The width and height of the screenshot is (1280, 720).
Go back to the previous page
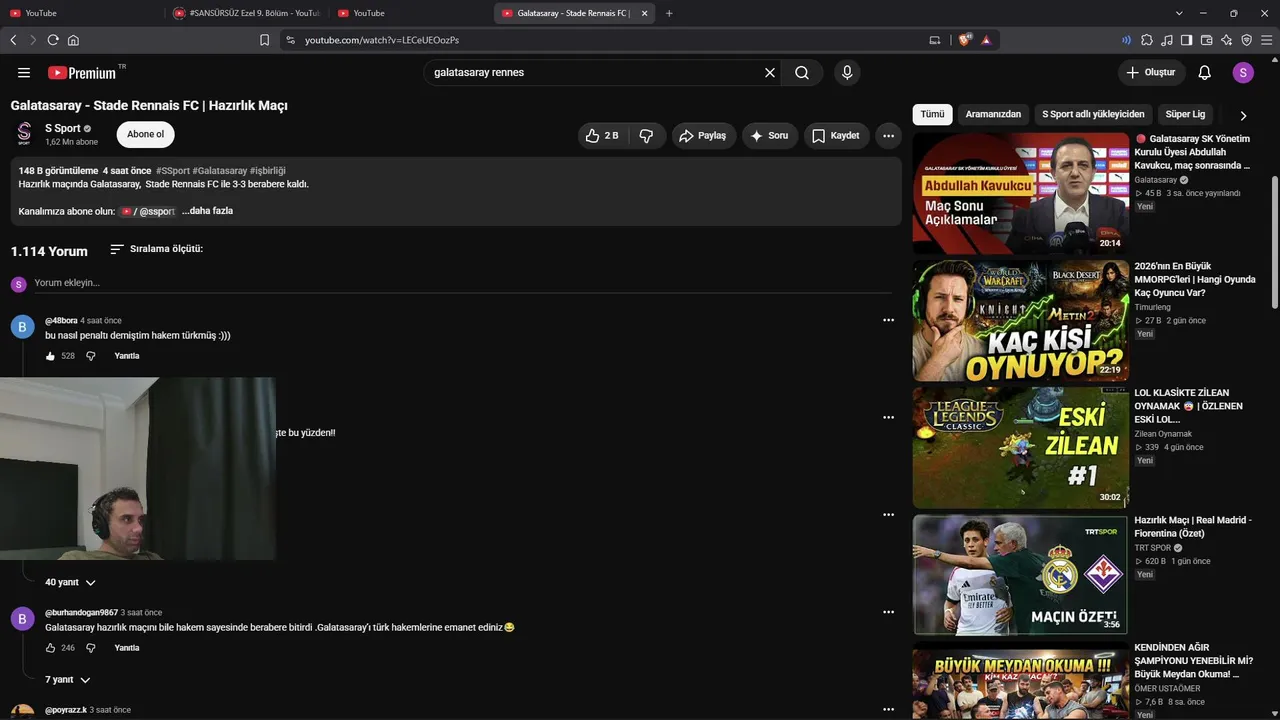click(x=13, y=40)
